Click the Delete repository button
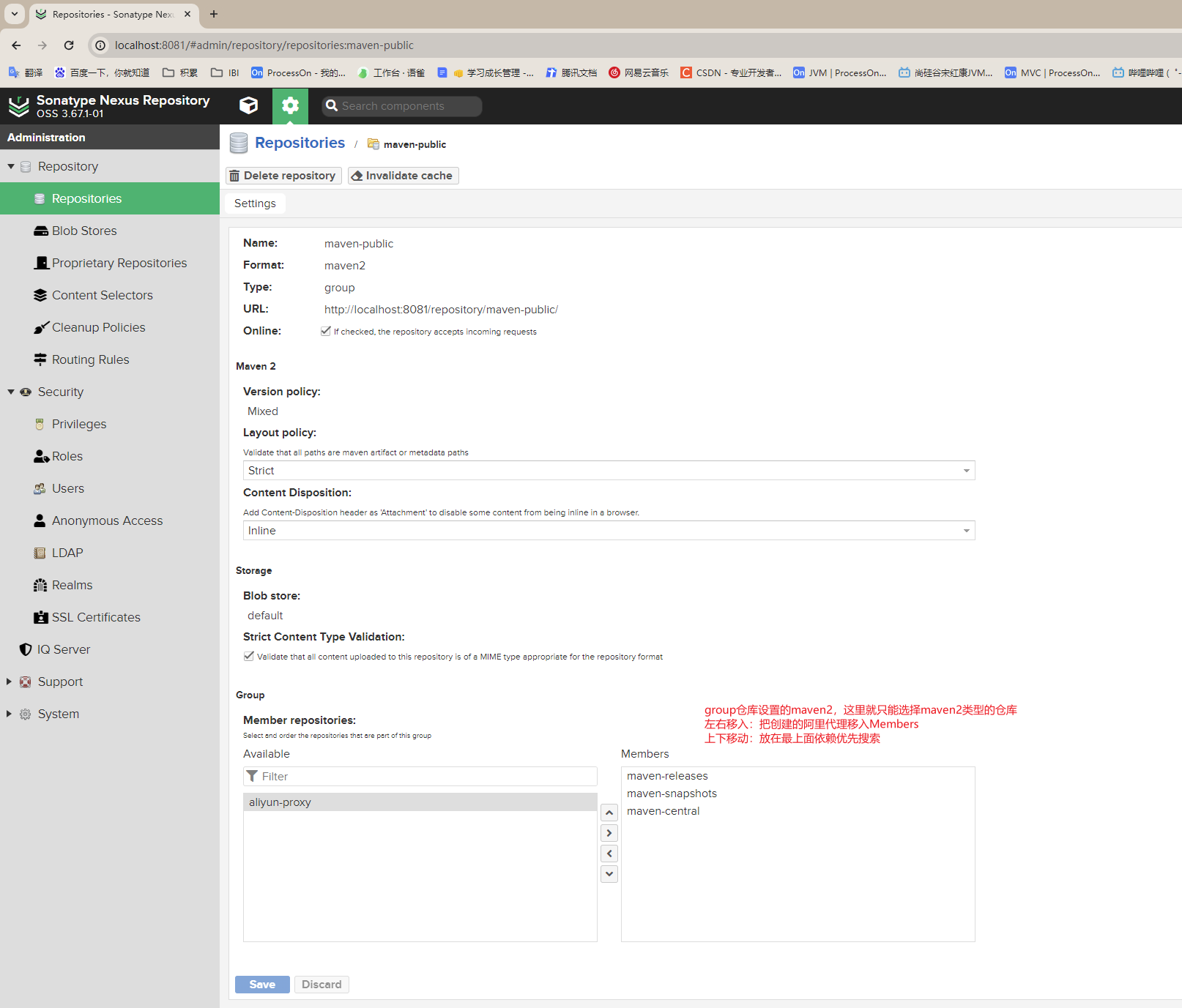Viewport: 1182px width, 1008px height. (x=283, y=176)
